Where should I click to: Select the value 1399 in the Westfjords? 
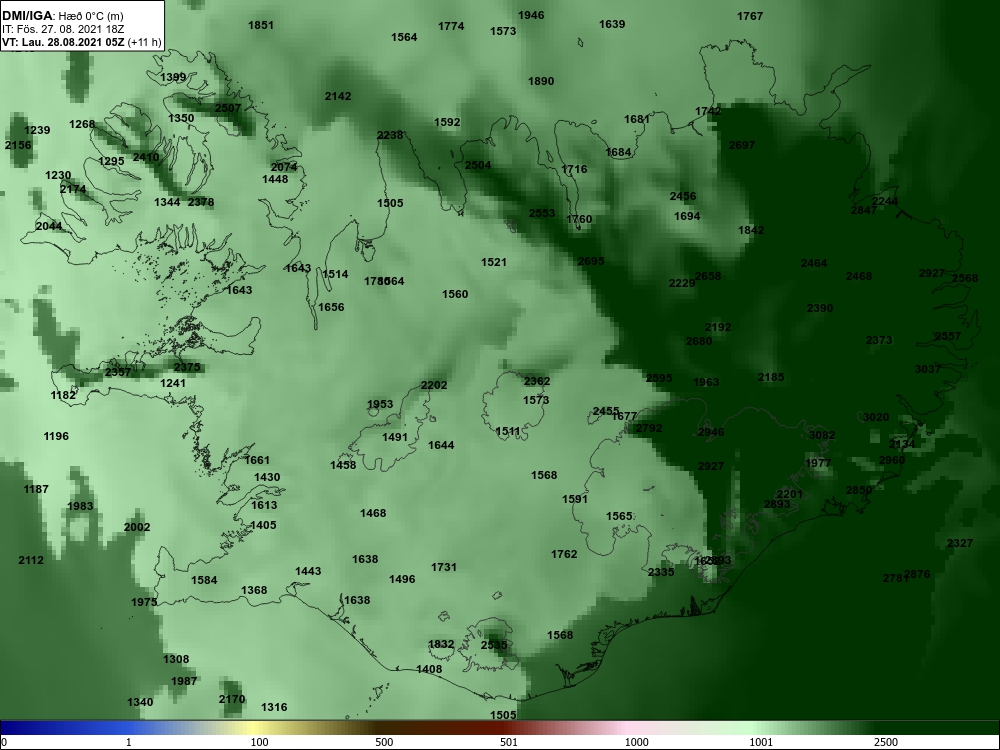point(173,78)
